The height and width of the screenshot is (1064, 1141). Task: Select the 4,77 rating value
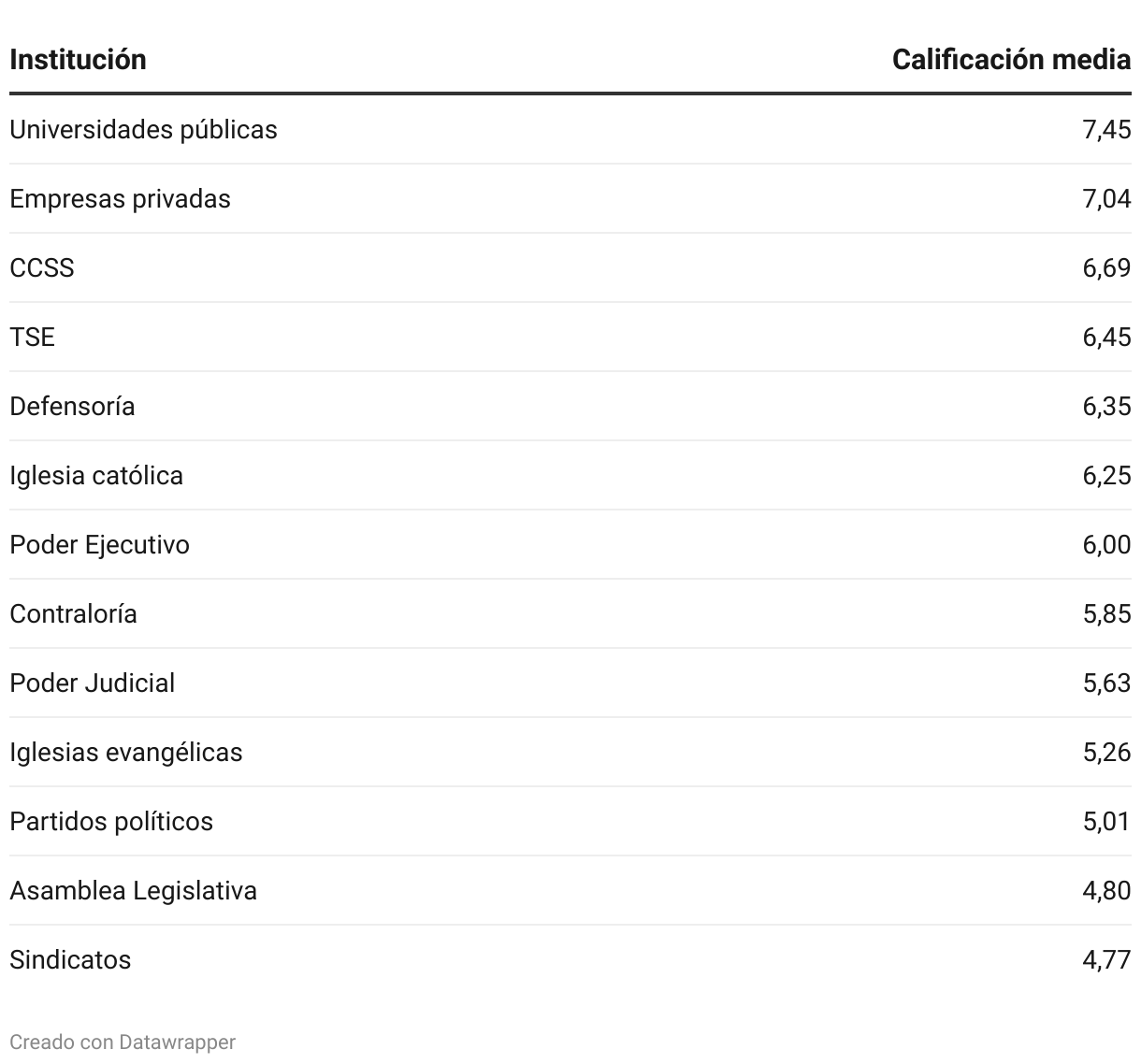click(1106, 959)
